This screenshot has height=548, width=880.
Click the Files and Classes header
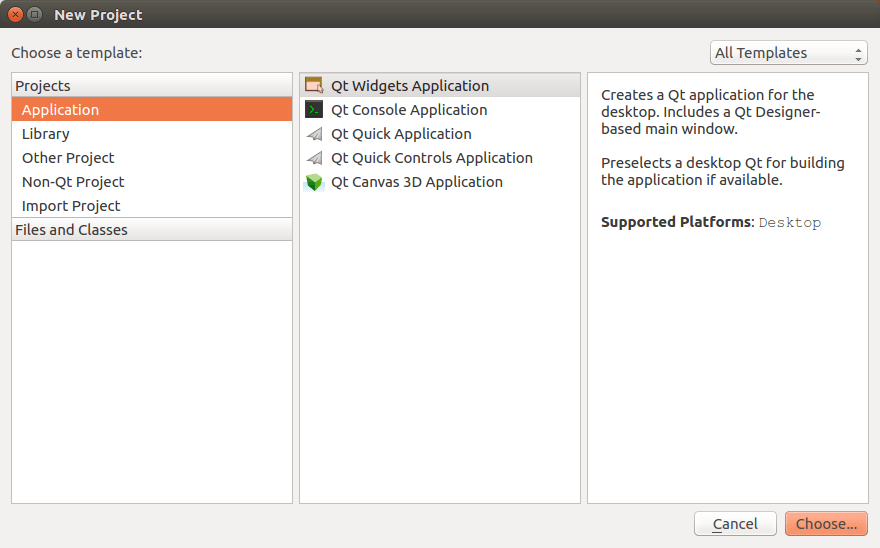tap(152, 230)
